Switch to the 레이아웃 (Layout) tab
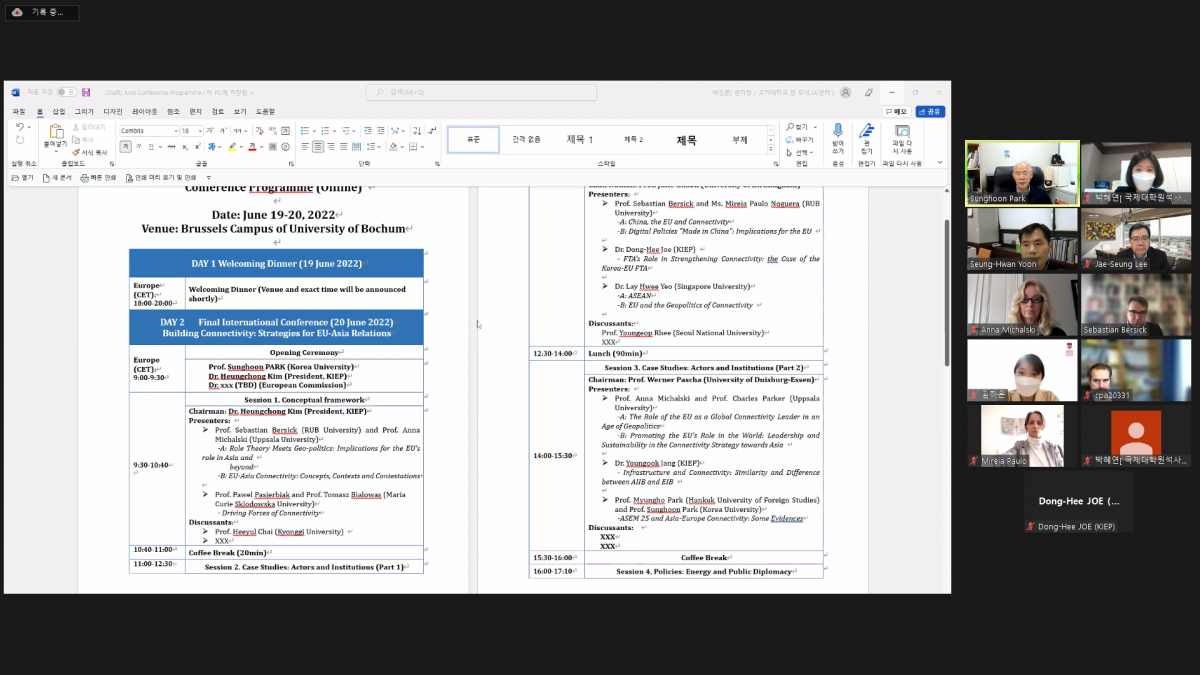 pos(144,111)
